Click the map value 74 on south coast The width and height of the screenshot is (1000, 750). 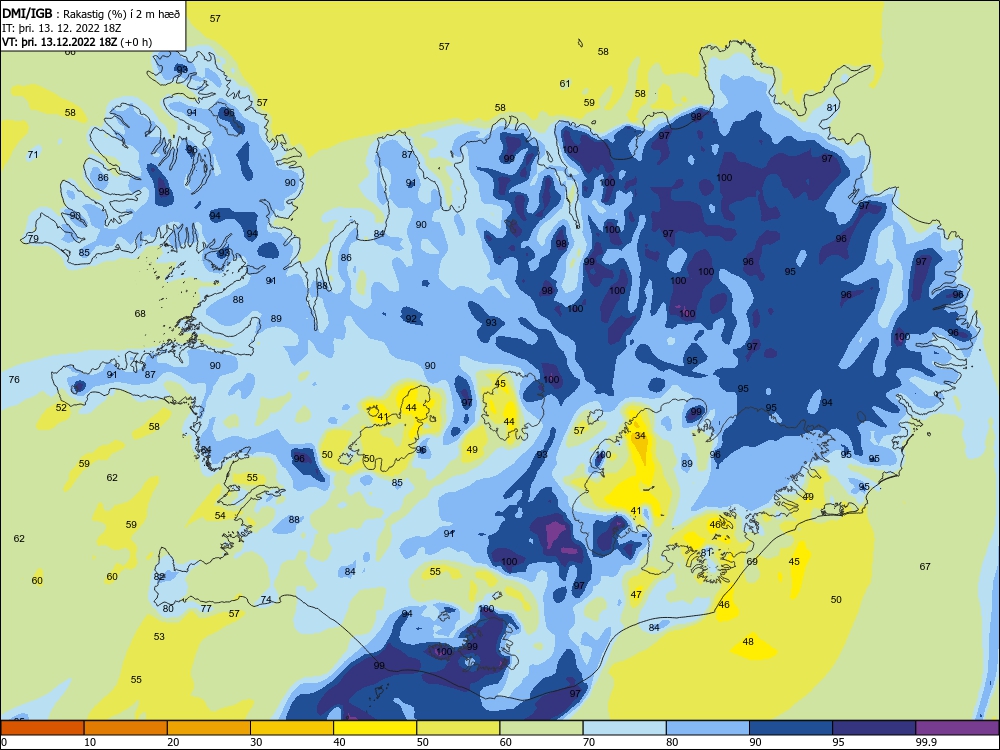[266, 599]
